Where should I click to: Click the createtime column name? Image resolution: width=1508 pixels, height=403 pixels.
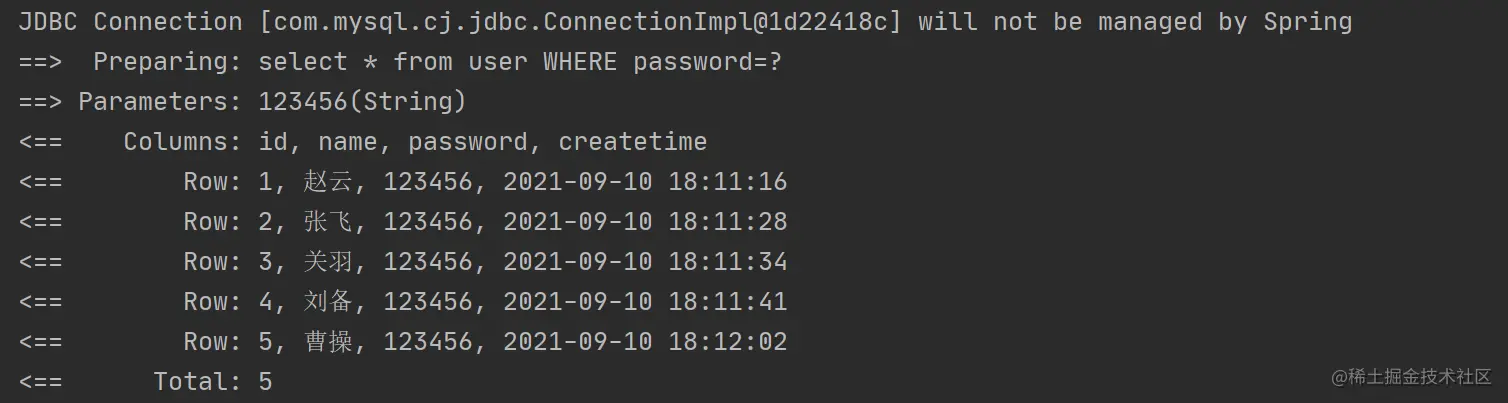(x=632, y=142)
